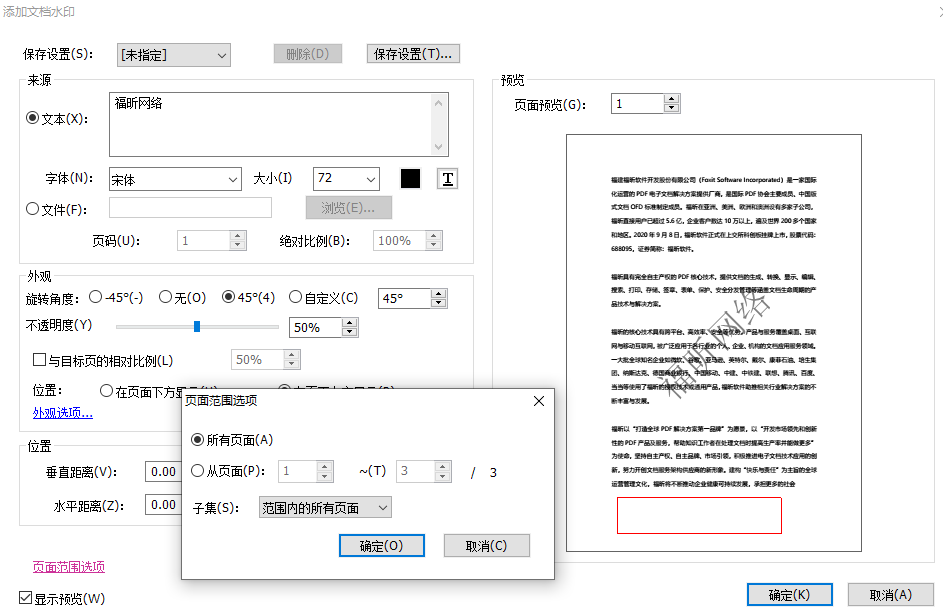Select the 文件(F) source radio button
The image size is (943, 615).
pos(31,207)
